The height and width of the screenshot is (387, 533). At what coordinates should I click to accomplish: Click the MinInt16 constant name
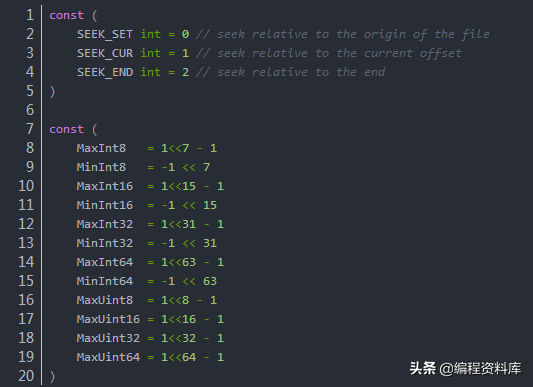pos(105,205)
